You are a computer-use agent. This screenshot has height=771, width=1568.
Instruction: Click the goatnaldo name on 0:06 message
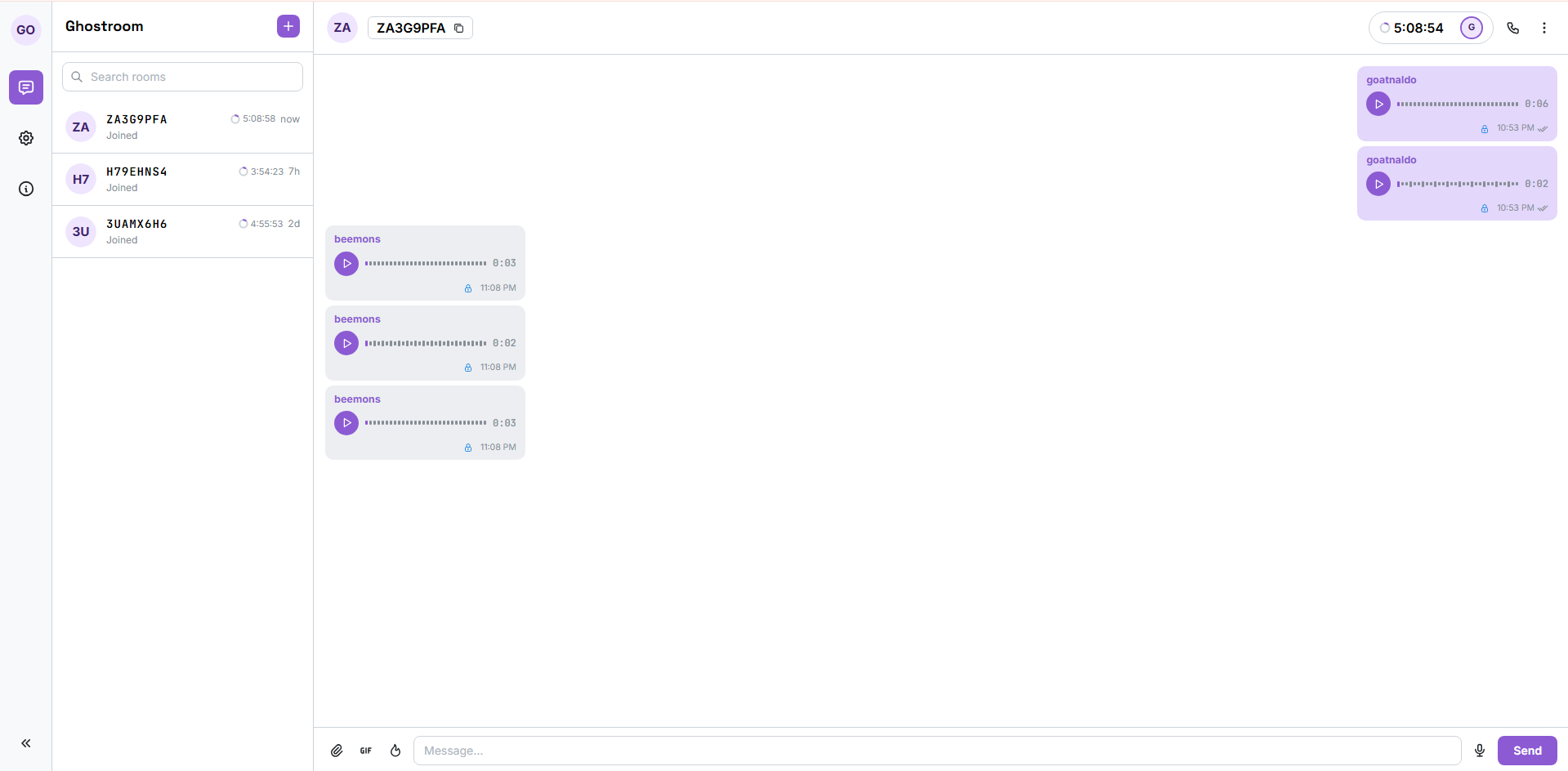point(1392,80)
